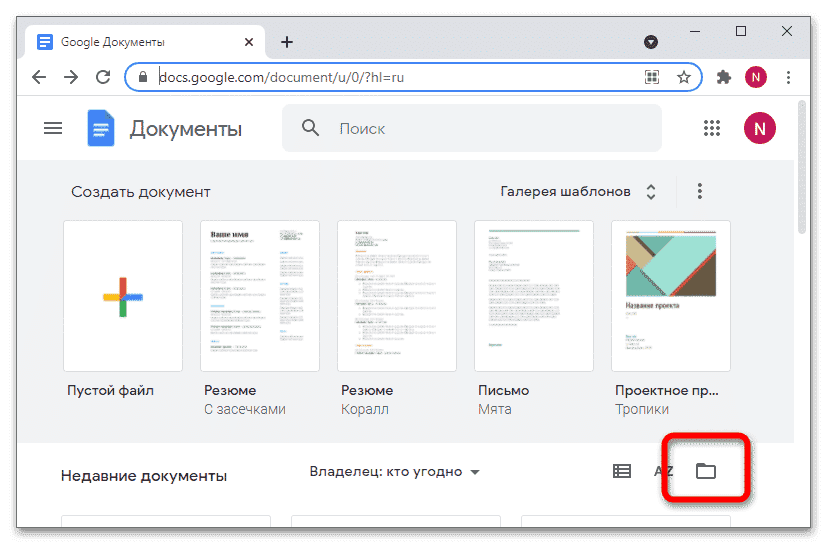827x544 pixels.
Task: Open the three-dot template options menu
Action: coord(700,191)
